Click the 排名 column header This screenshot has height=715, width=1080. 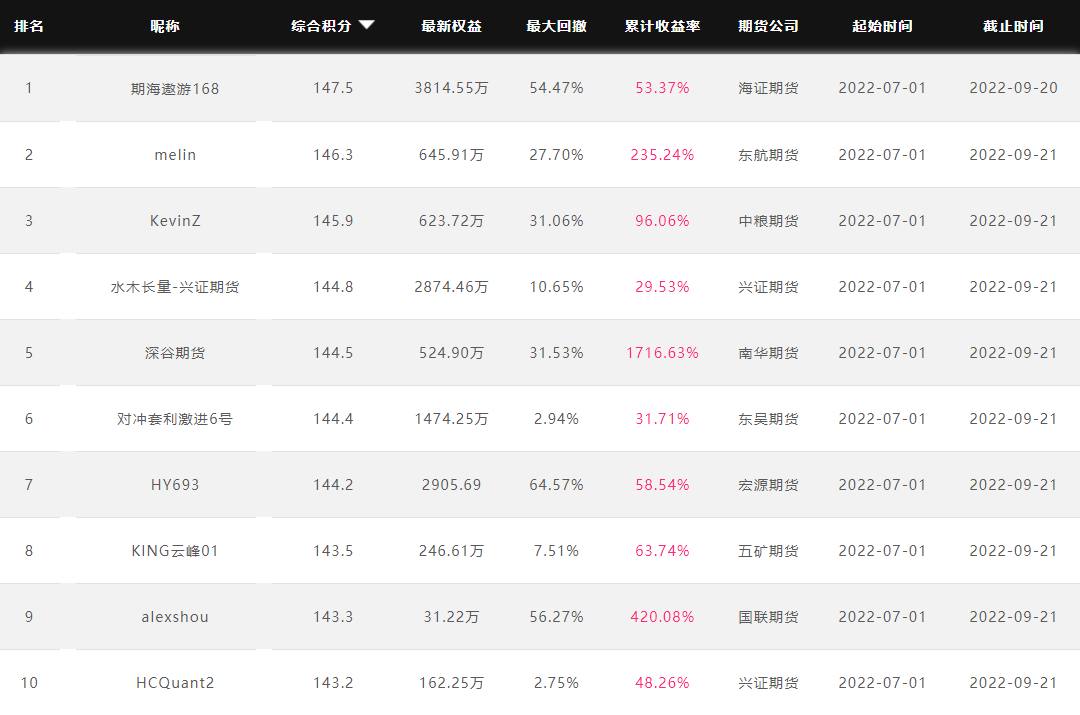pyautogui.click(x=29, y=26)
